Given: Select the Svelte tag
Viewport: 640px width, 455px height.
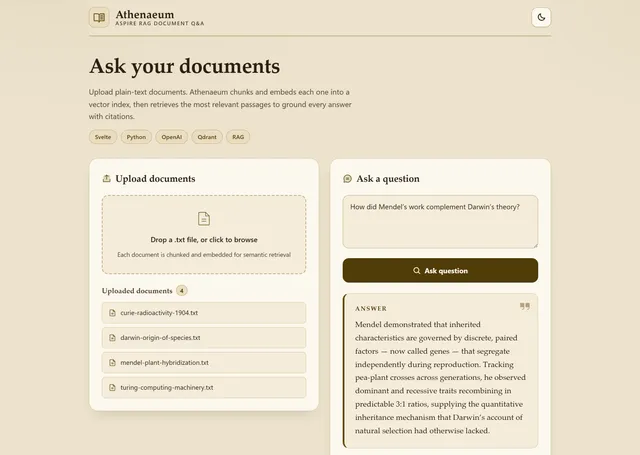Looking at the screenshot, I should click(x=103, y=137).
